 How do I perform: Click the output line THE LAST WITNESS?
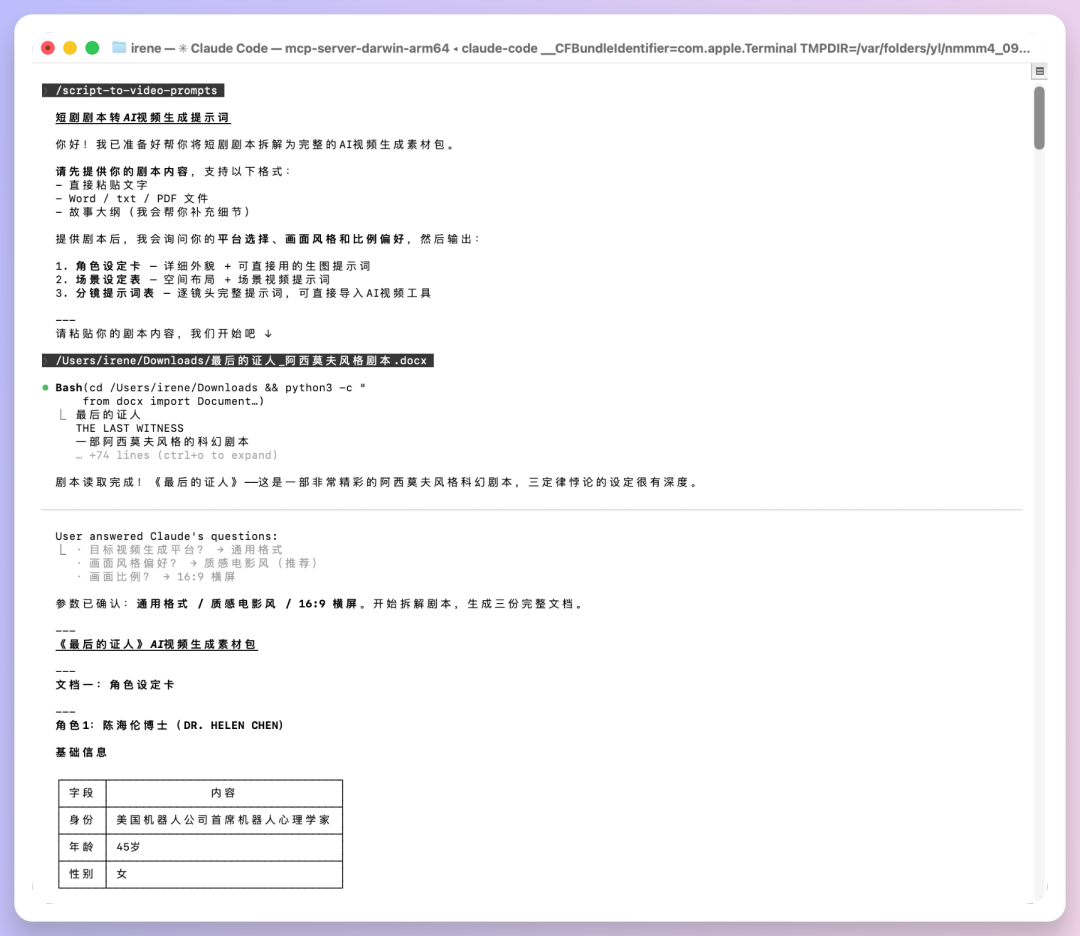(129, 428)
